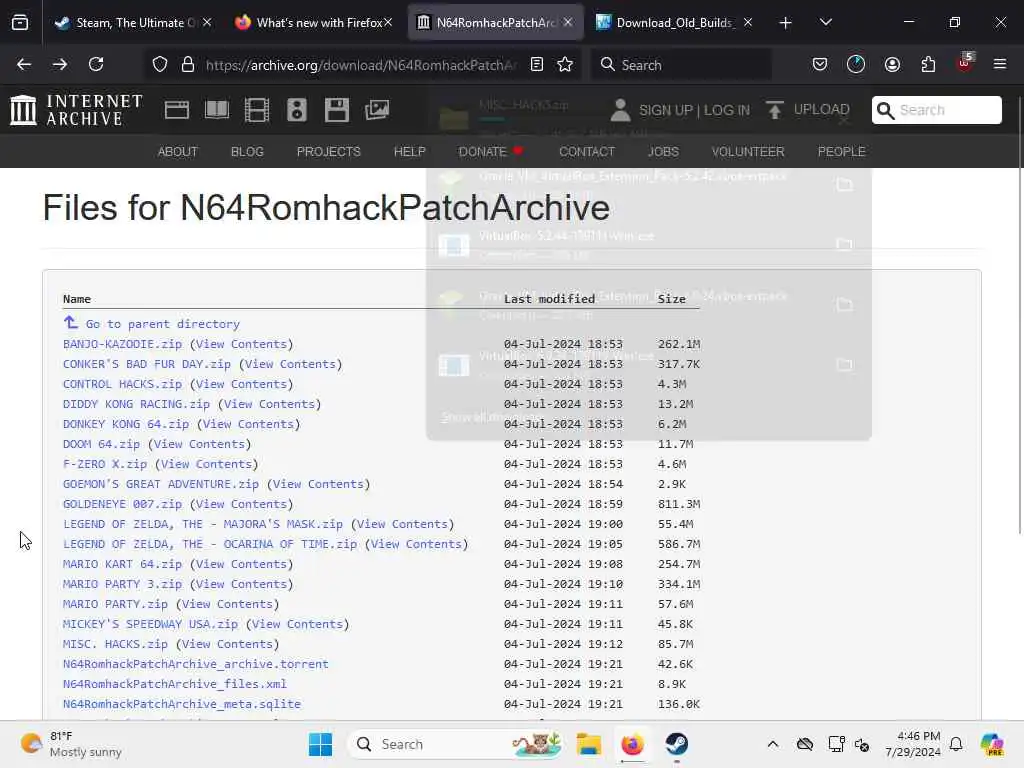Open the notification bell in the taskbar
This screenshot has height=768, width=1024.
[956, 744]
